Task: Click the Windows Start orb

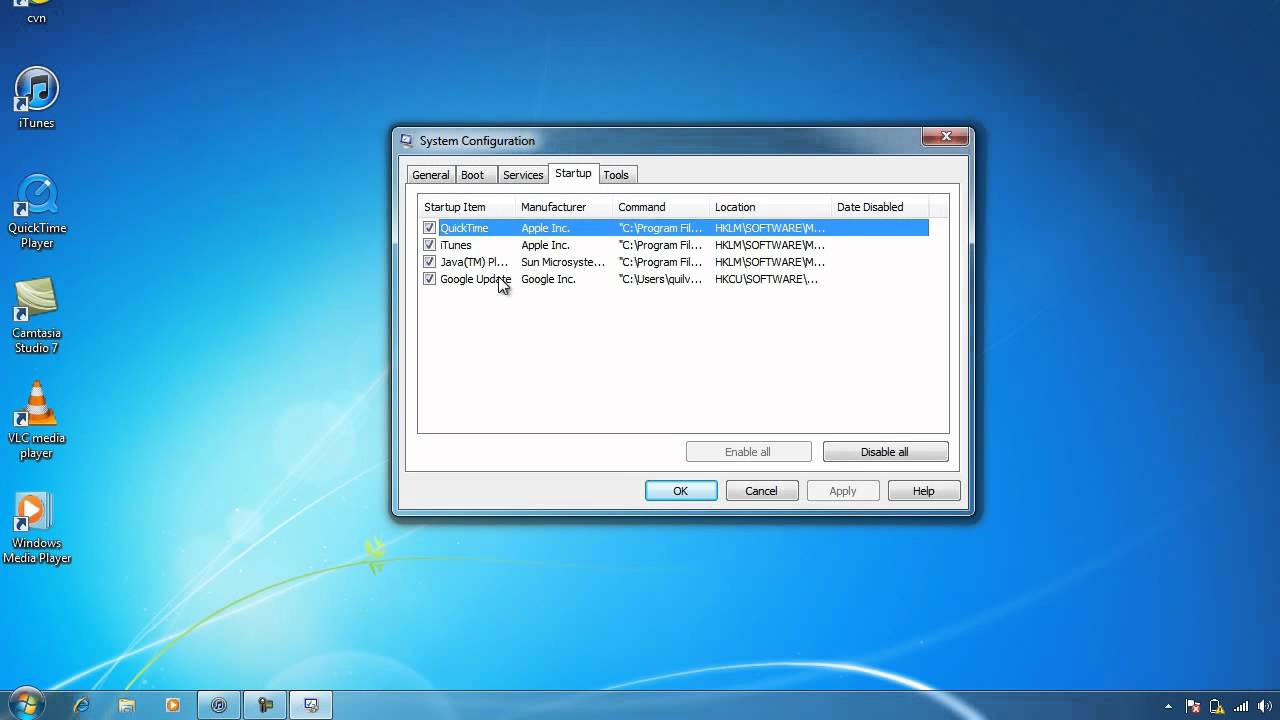Action: [25, 704]
